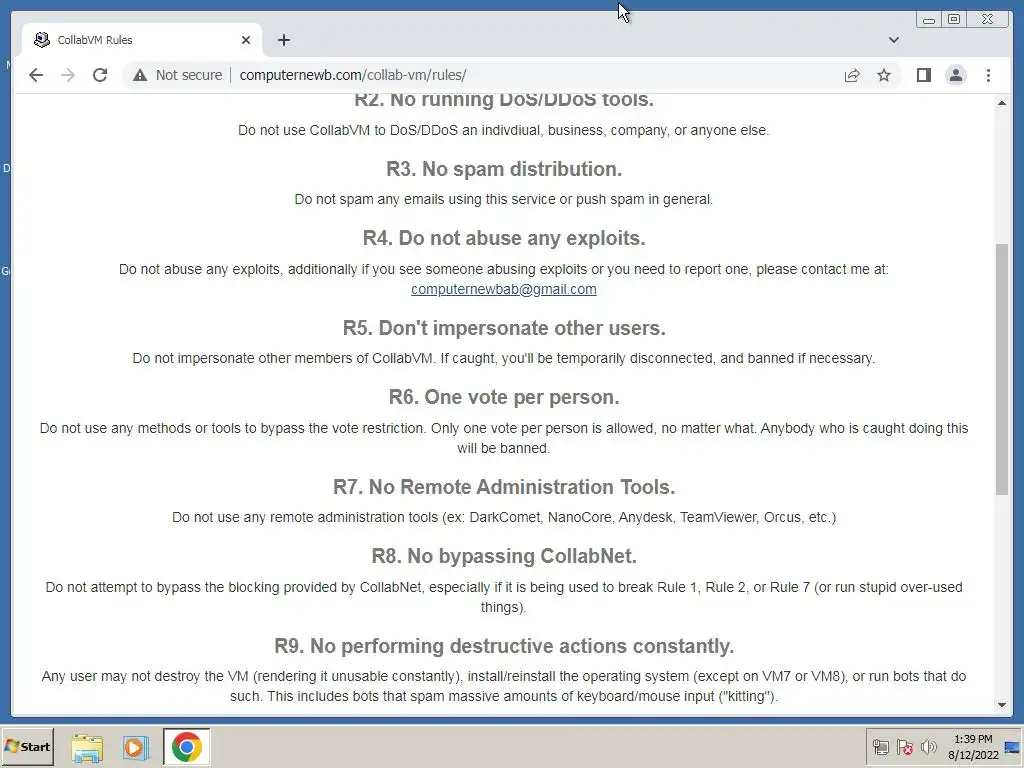Image resolution: width=1024 pixels, height=768 pixels.
Task: Click heading 'R5. Don't impersonate other users.'
Action: [x=504, y=328]
